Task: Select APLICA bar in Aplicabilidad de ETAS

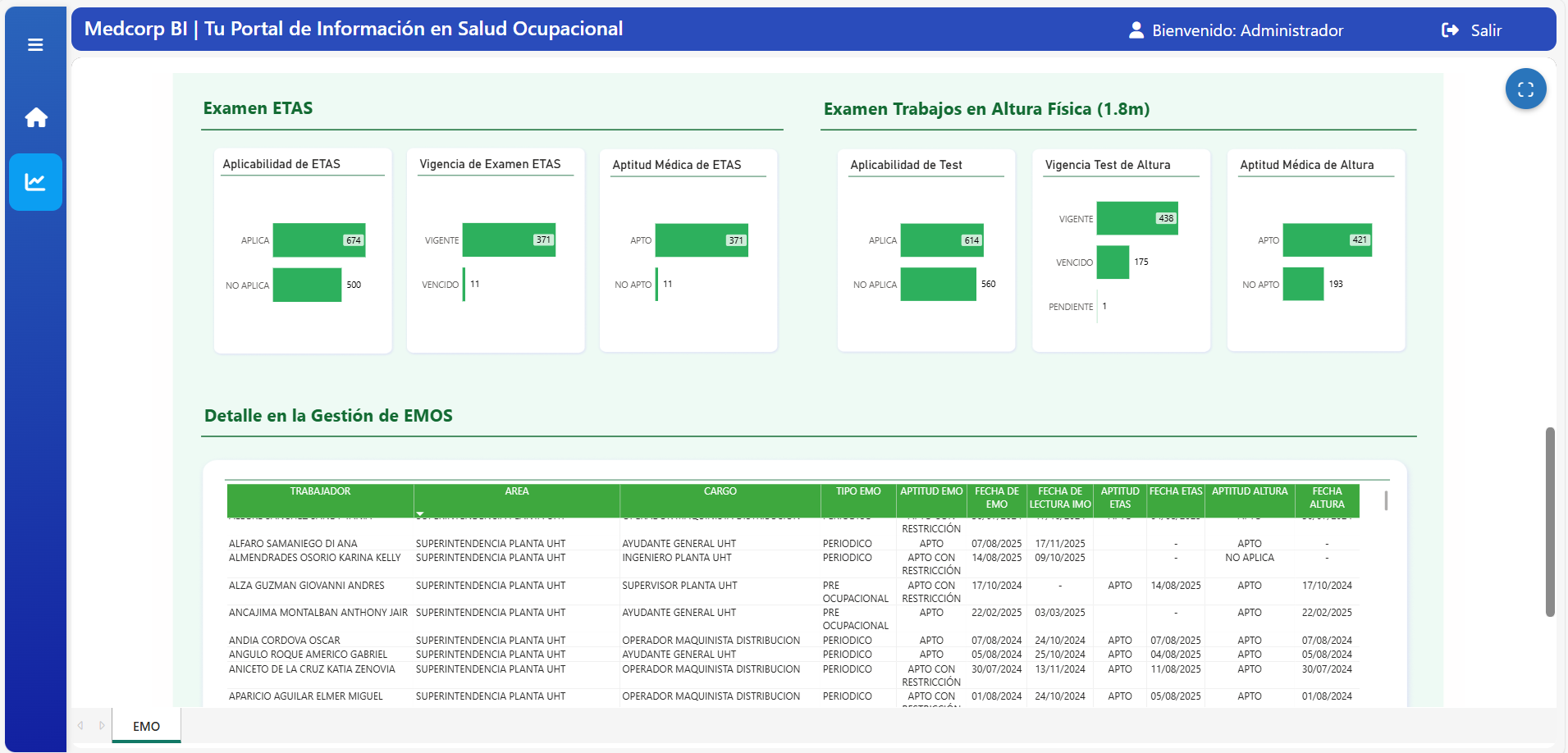Action: [x=318, y=240]
